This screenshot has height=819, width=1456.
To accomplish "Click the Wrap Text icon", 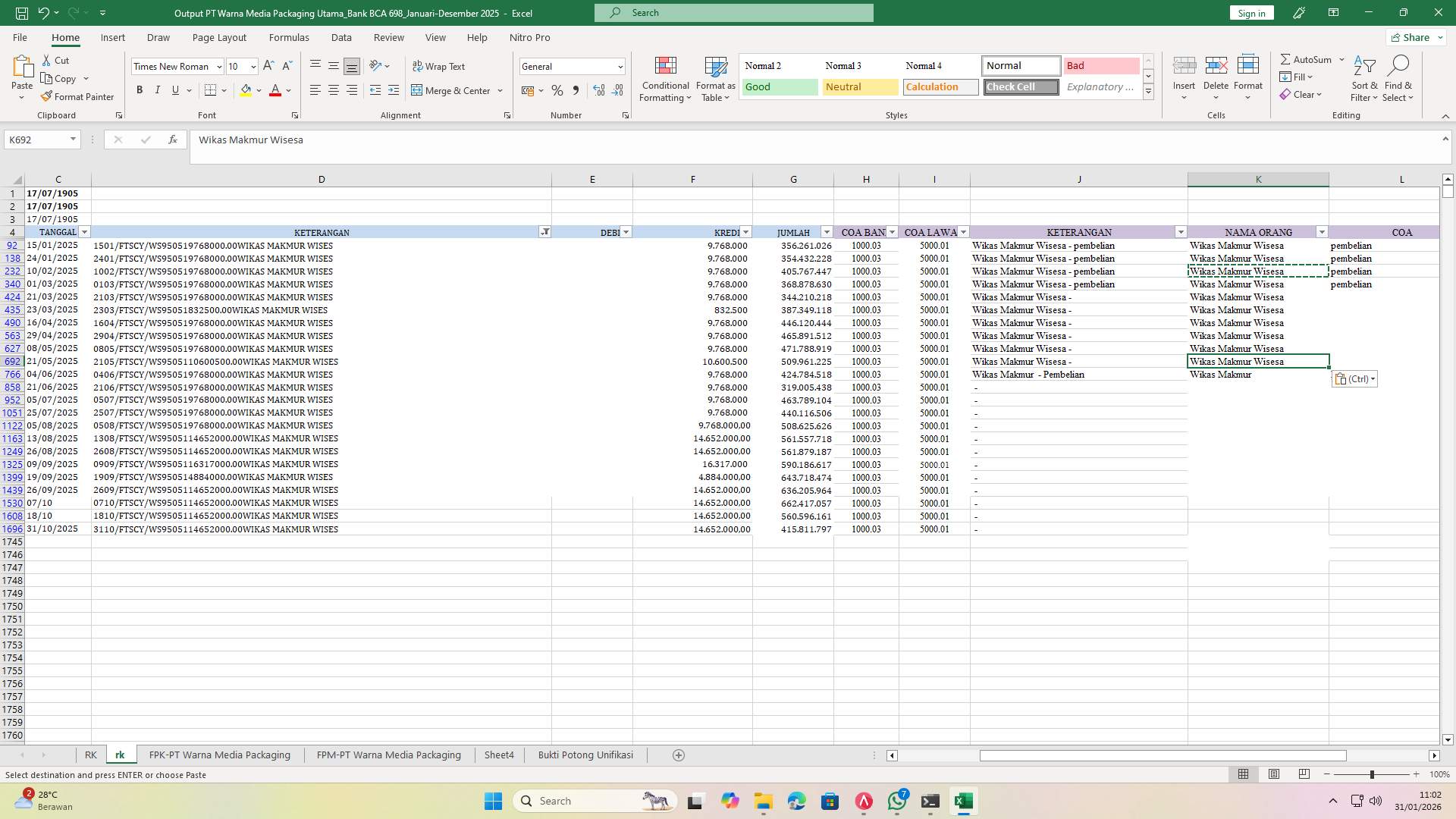I will pyautogui.click(x=440, y=67).
